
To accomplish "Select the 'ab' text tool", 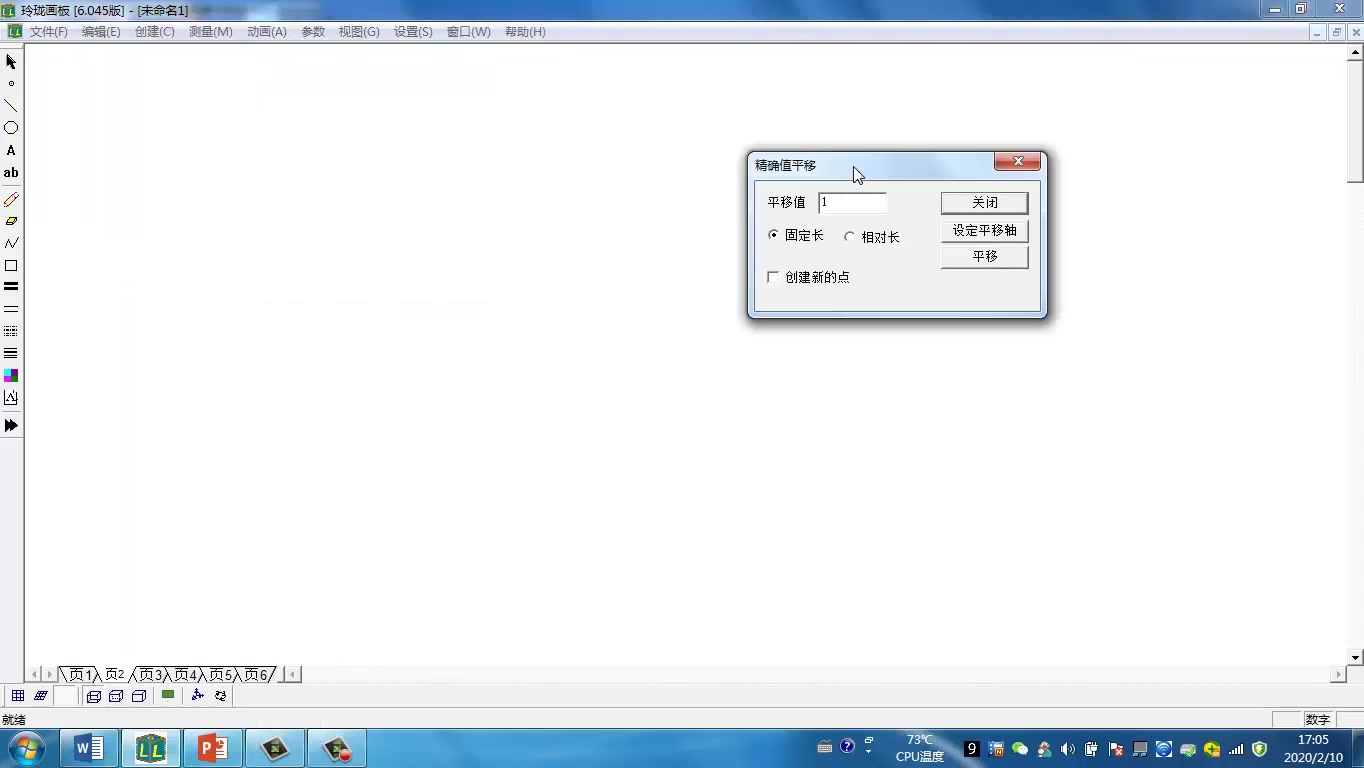I will (x=11, y=173).
